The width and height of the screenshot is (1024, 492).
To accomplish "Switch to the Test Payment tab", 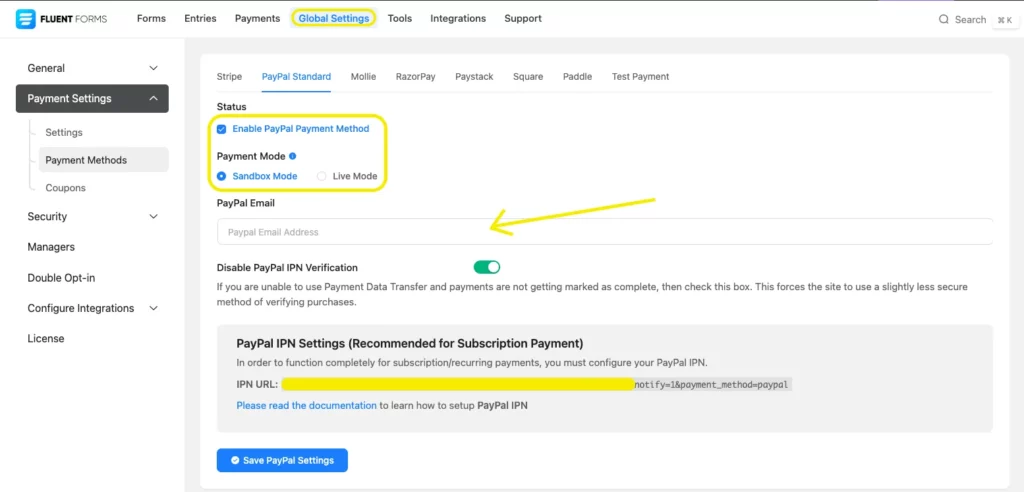I will [641, 76].
